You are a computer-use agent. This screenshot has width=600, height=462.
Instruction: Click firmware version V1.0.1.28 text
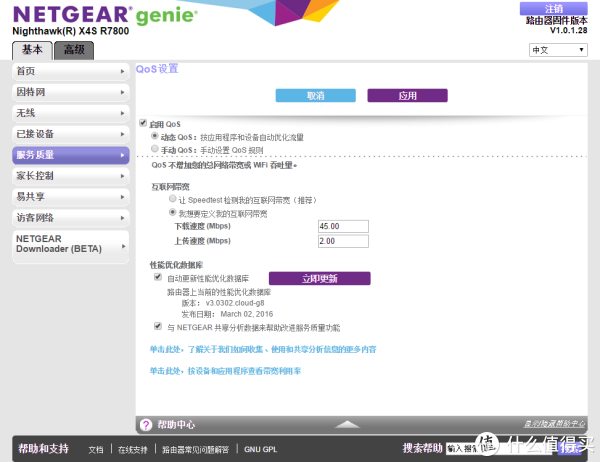click(569, 31)
